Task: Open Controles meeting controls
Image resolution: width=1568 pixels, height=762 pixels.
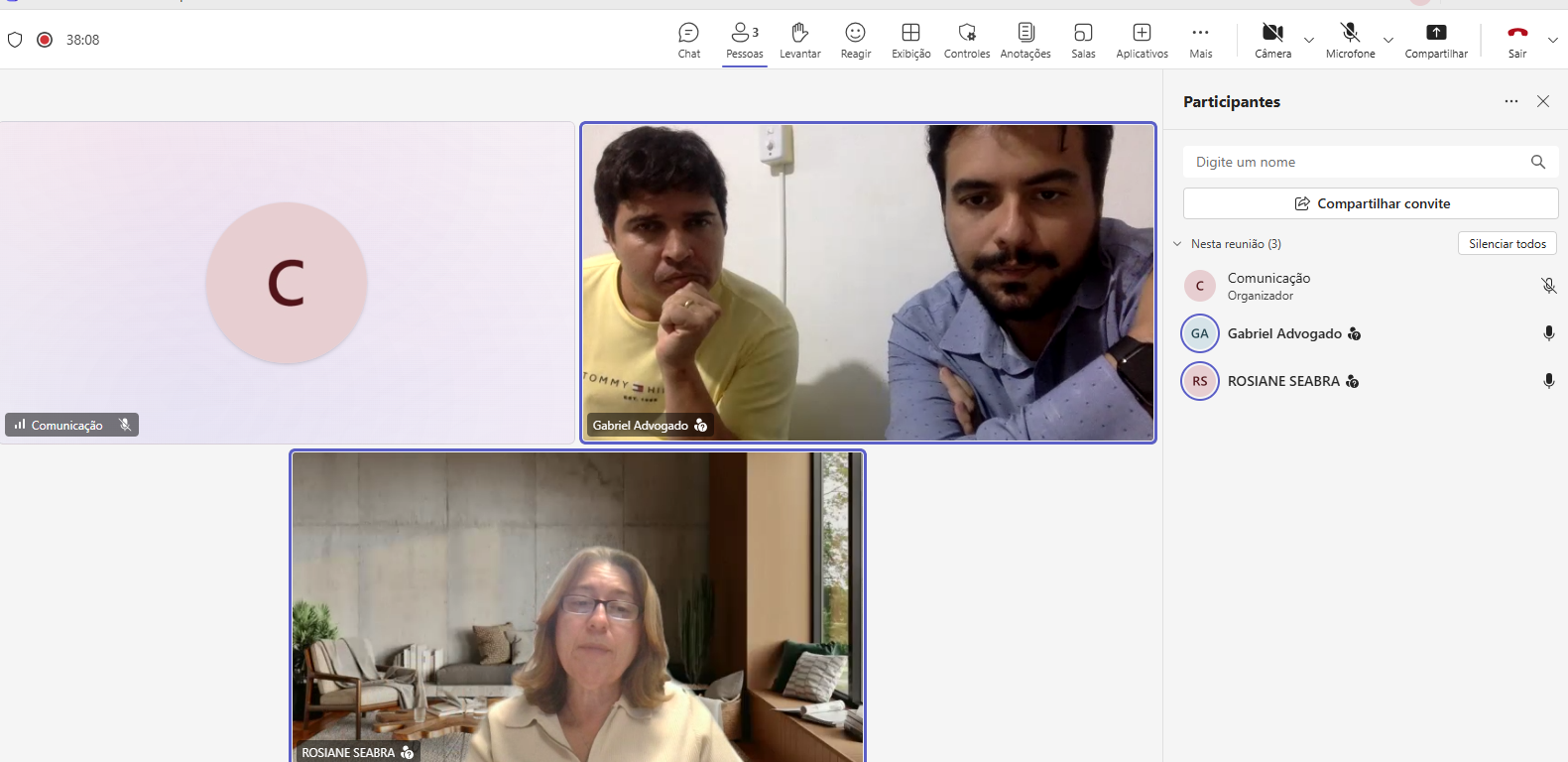Action: [967, 40]
